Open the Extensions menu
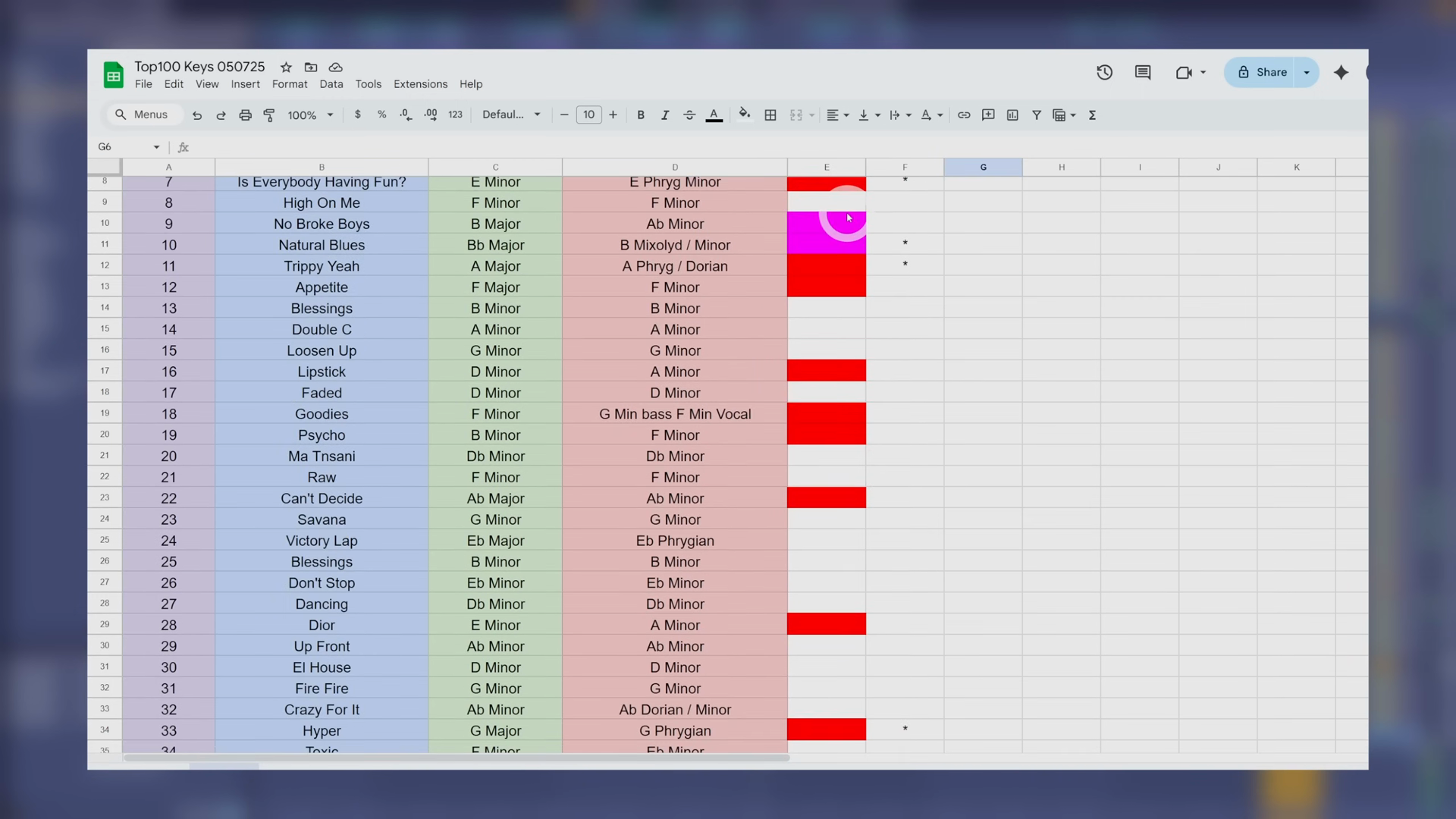Screen dimensions: 1456x819 tap(420, 84)
